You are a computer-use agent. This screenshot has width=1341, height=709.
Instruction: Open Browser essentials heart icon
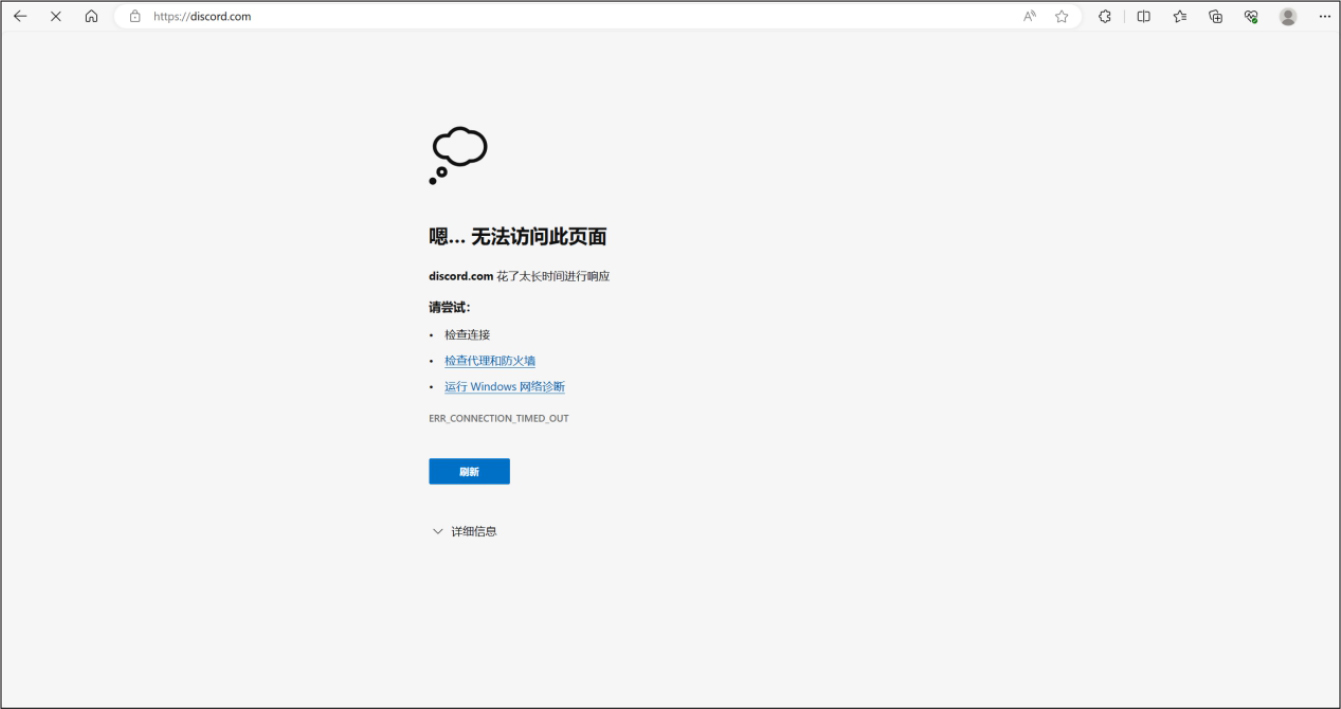point(1251,16)
